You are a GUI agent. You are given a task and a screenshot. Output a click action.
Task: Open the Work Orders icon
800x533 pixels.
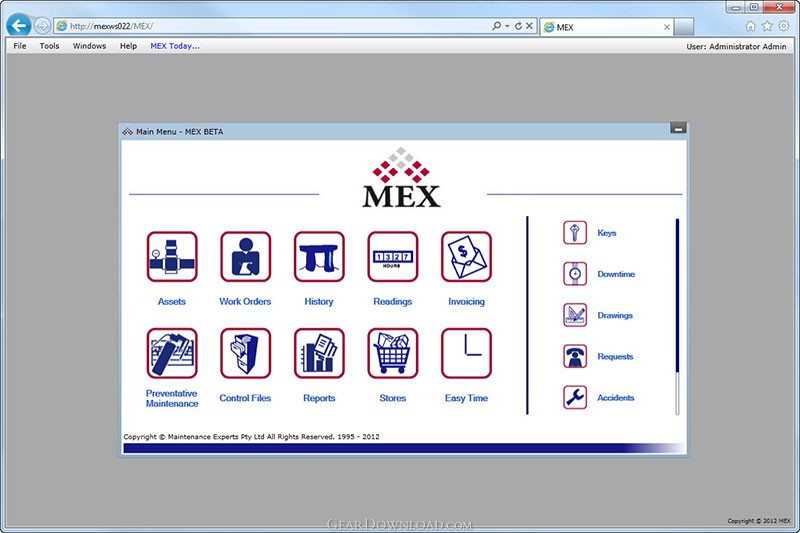pos(245,257)
